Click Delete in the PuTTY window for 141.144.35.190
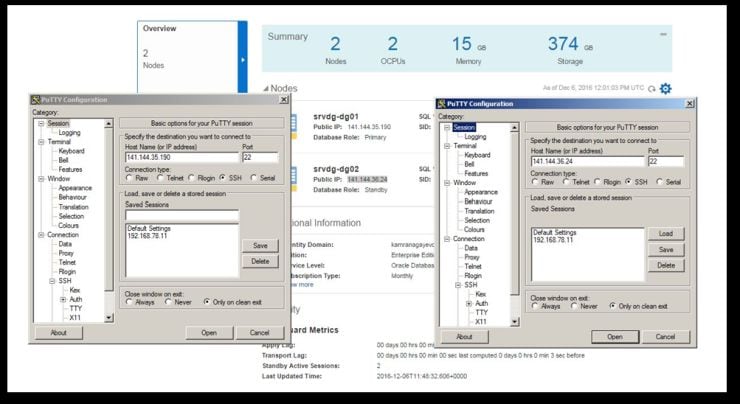Viewport: 740px width, 404px height. click(x=260, y=261)
